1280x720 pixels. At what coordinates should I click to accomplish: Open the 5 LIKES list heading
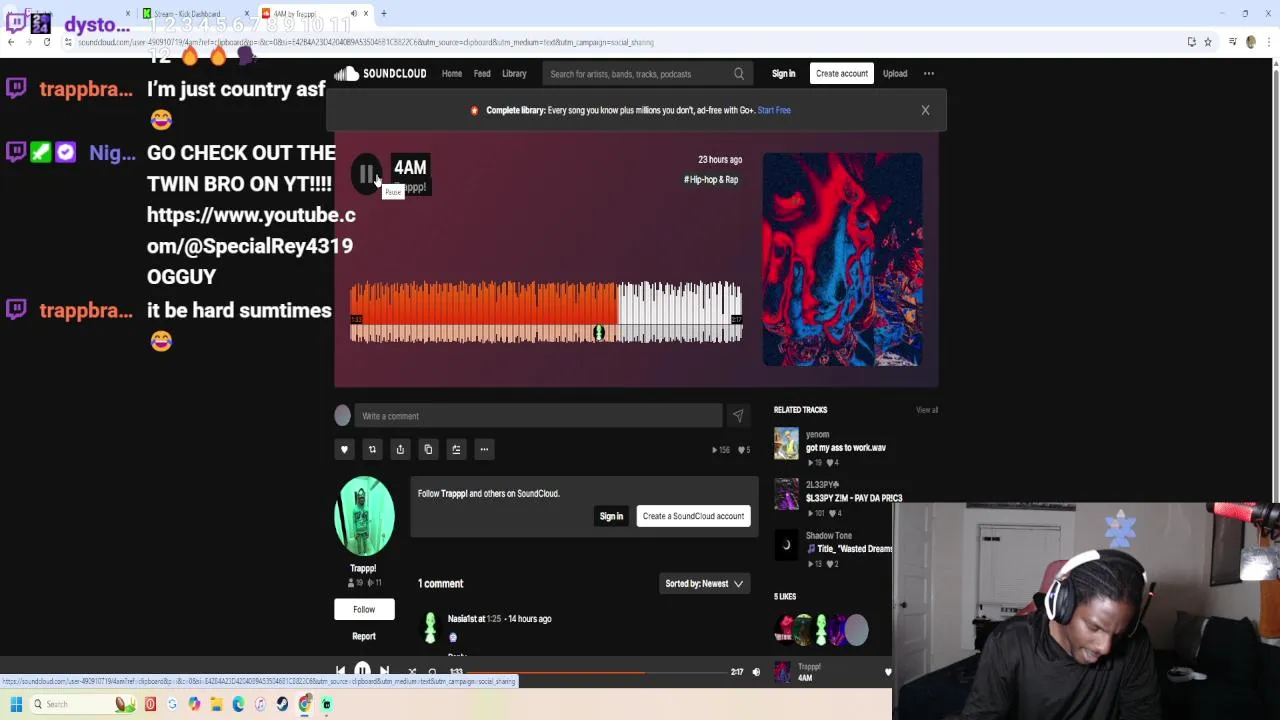(x=785, y=597)
